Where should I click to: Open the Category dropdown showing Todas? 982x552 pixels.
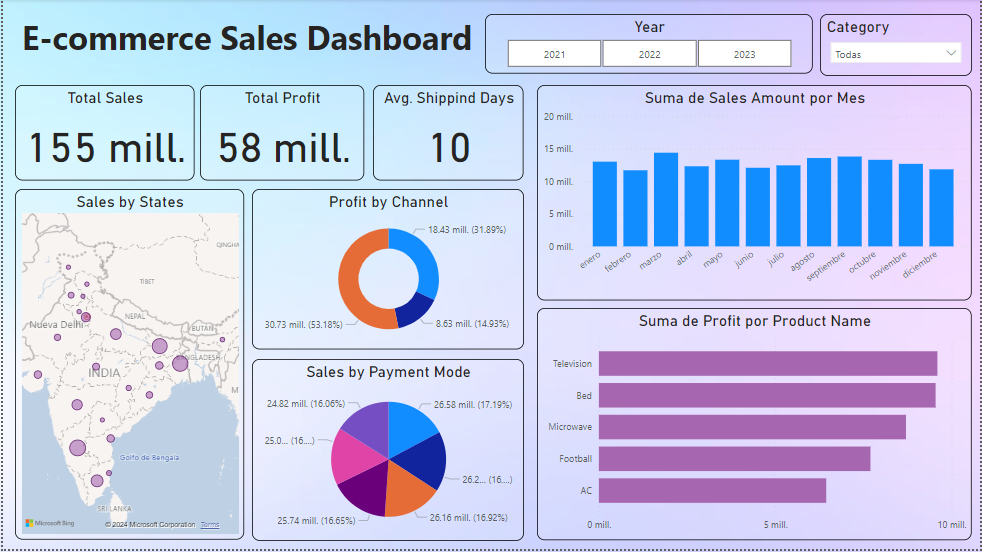point(885,54)
